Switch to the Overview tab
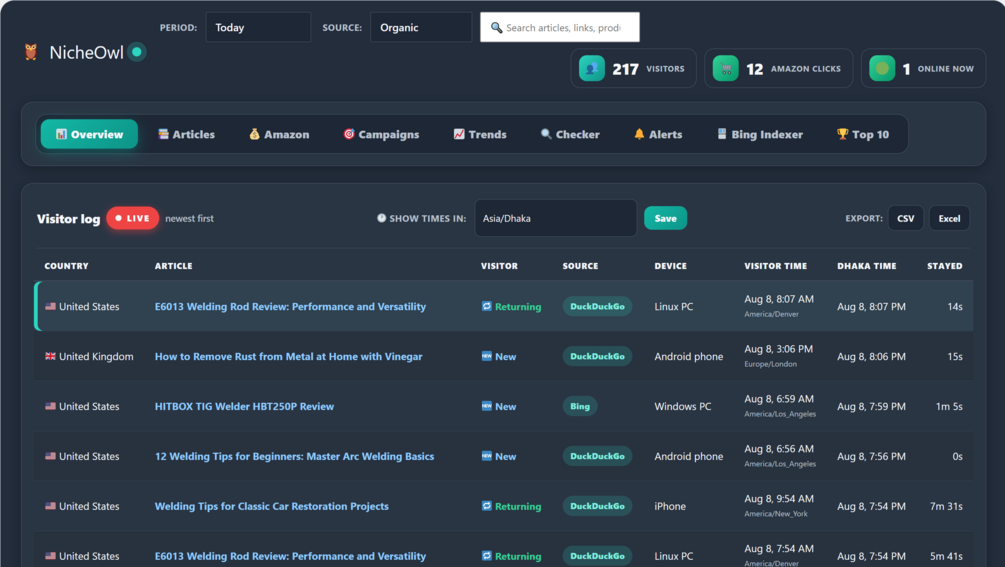 coord(89,134)
